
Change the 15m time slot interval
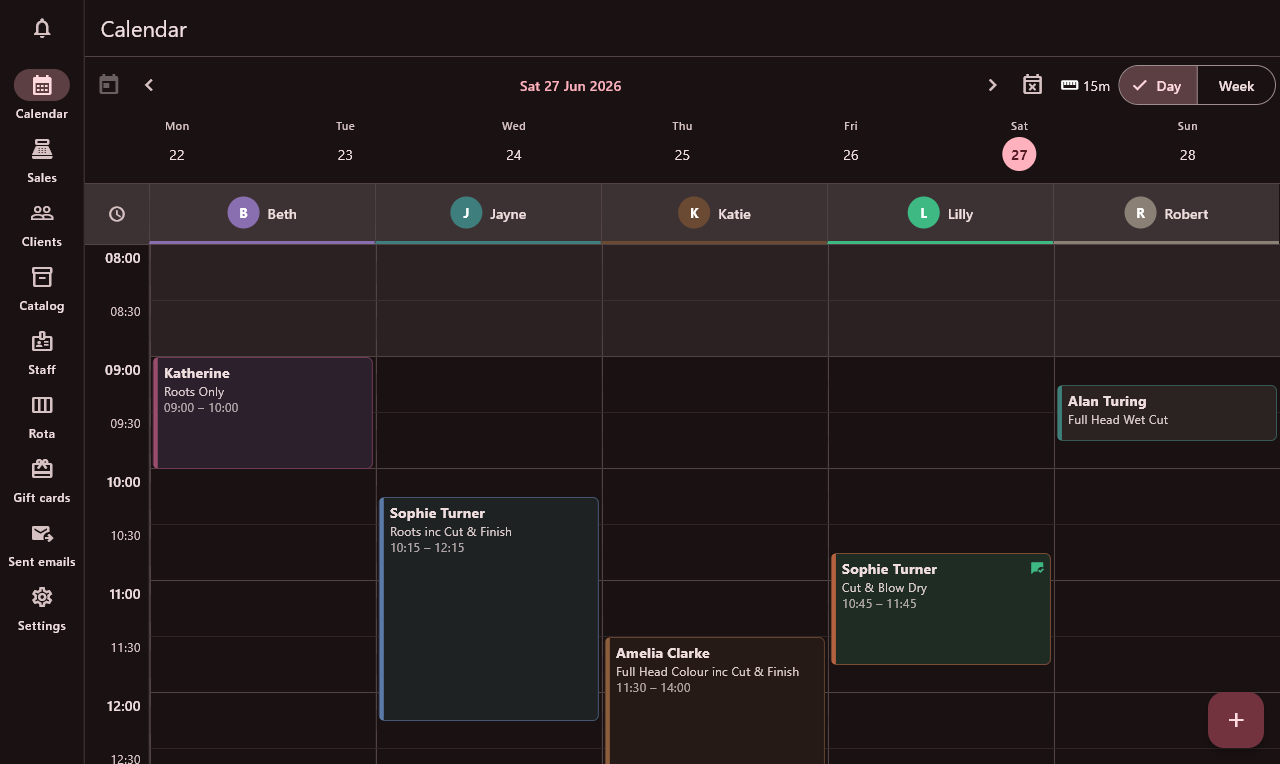point(1085,86)
